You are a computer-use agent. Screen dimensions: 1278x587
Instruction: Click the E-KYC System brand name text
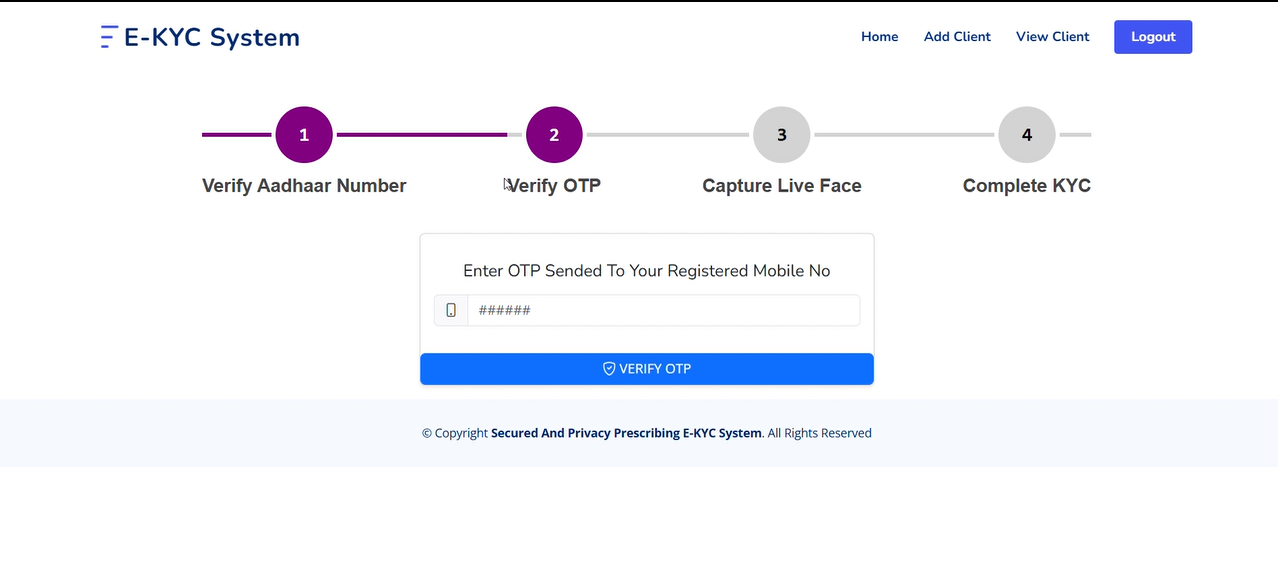pyautogui.click(x=210, y=36)
